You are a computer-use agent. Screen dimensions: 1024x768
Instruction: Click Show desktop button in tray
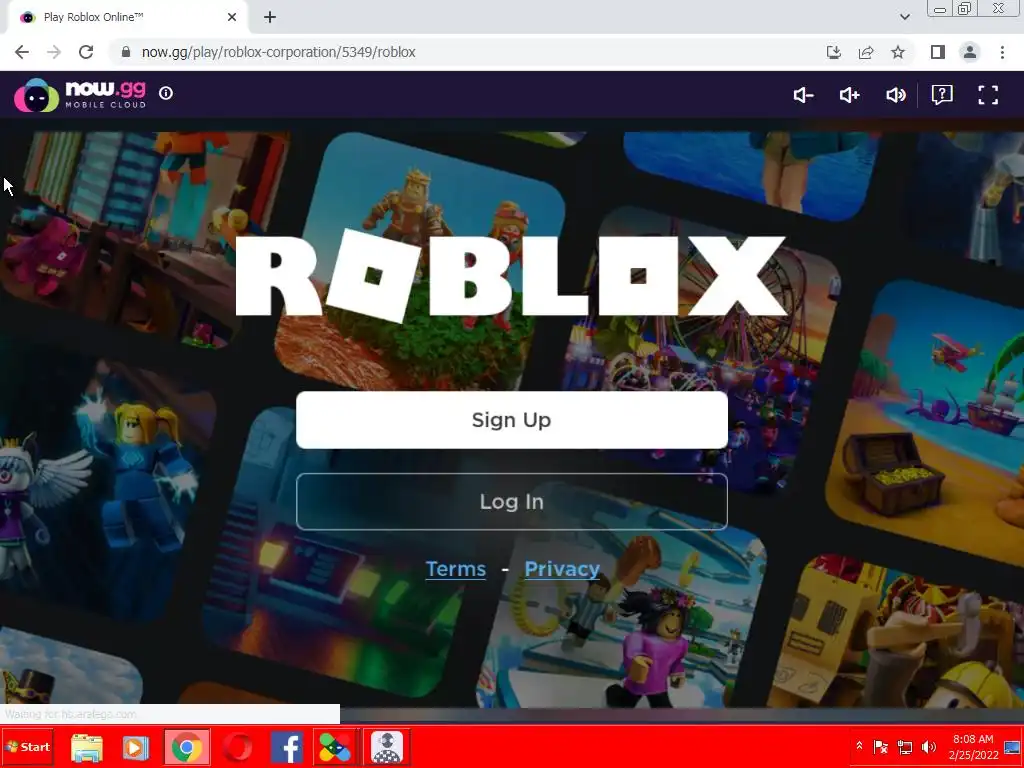pyautogui.click(x=1012, y=747)
